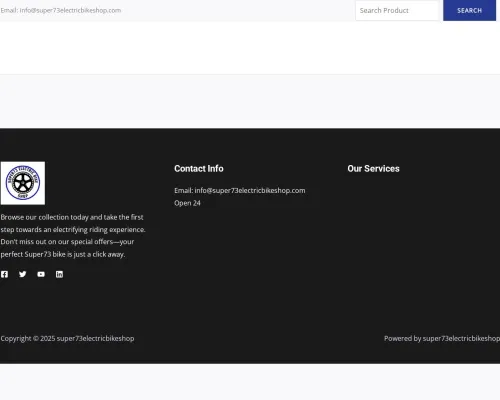The image size is (500, 400).
Task: Open the Twitter social icon
Action: (23, 274)
